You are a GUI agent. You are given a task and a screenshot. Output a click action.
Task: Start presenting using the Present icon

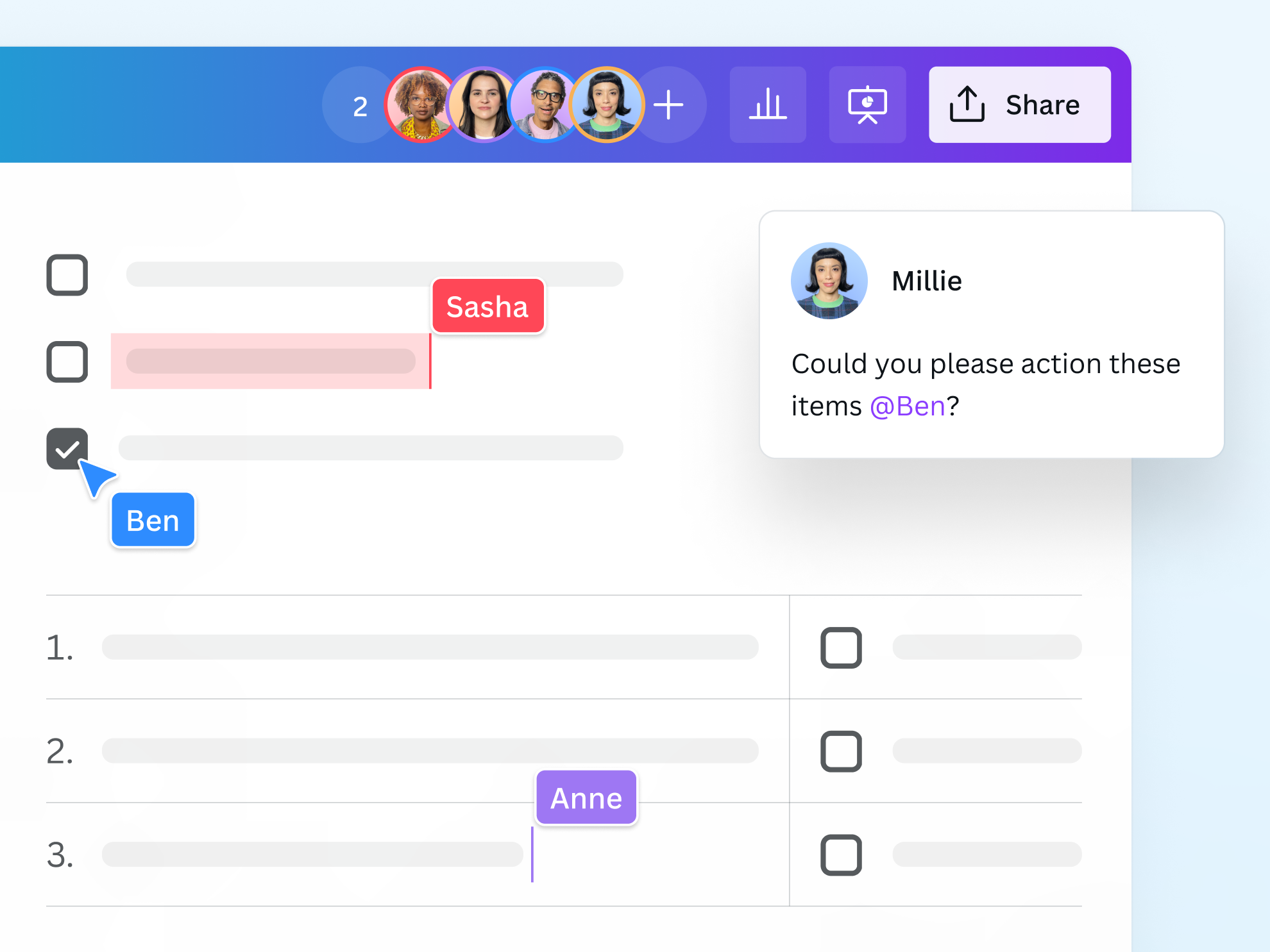867,104
